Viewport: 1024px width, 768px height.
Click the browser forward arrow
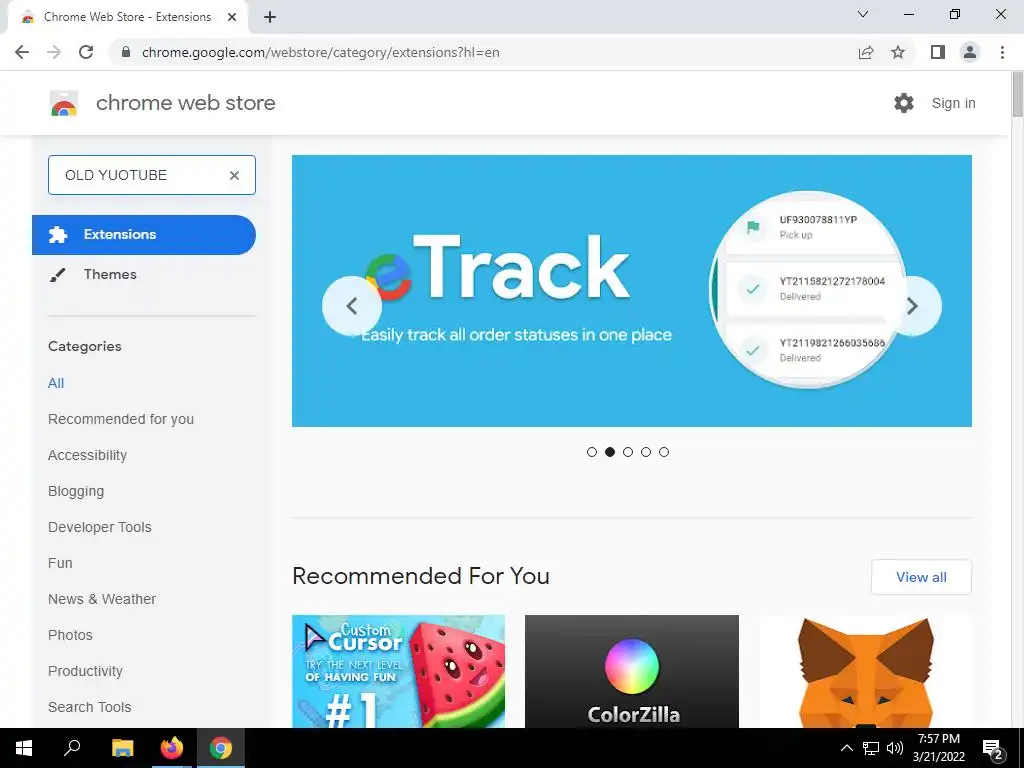(x=54, y=52)
